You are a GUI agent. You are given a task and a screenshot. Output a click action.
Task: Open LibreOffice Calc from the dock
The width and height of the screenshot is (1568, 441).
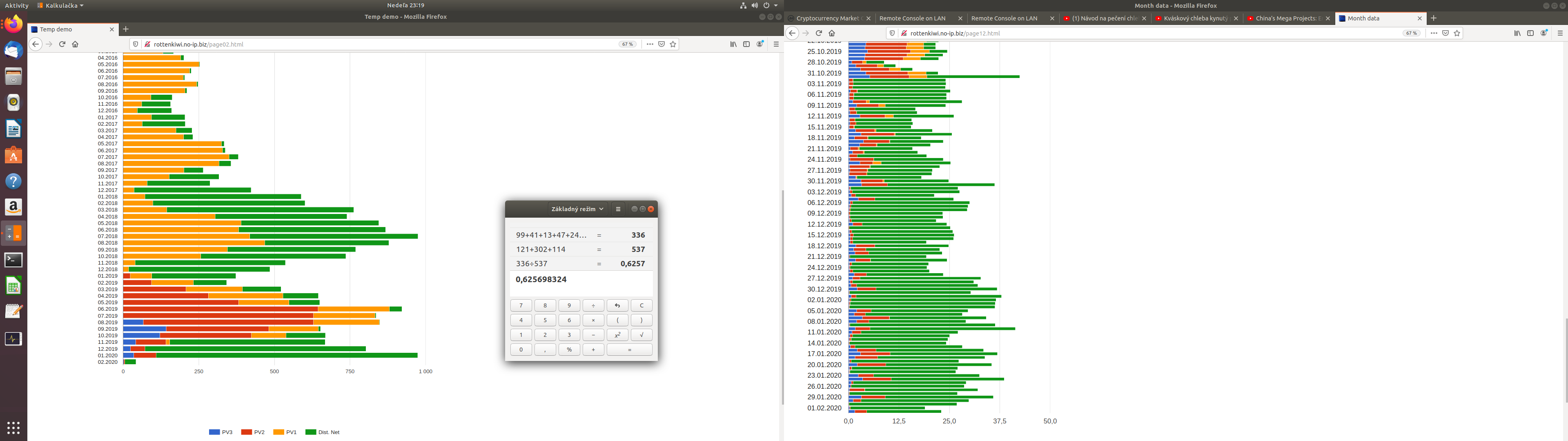coord(13,286)
